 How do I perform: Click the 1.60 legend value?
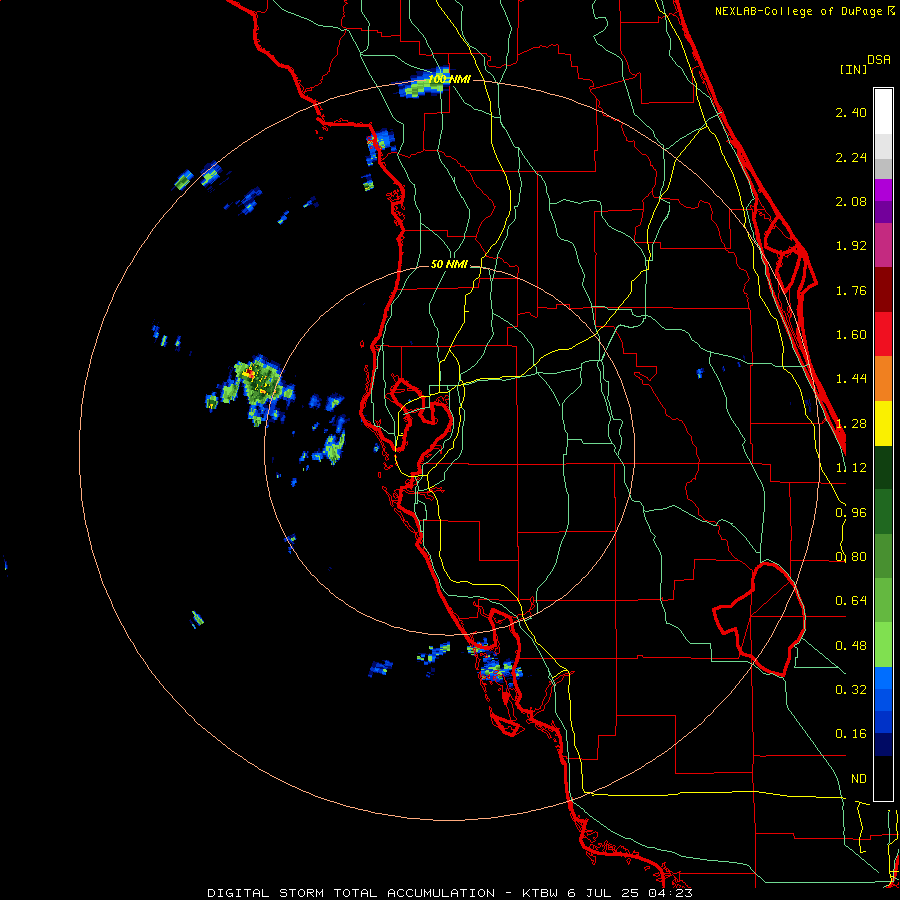tap(851, 335)
